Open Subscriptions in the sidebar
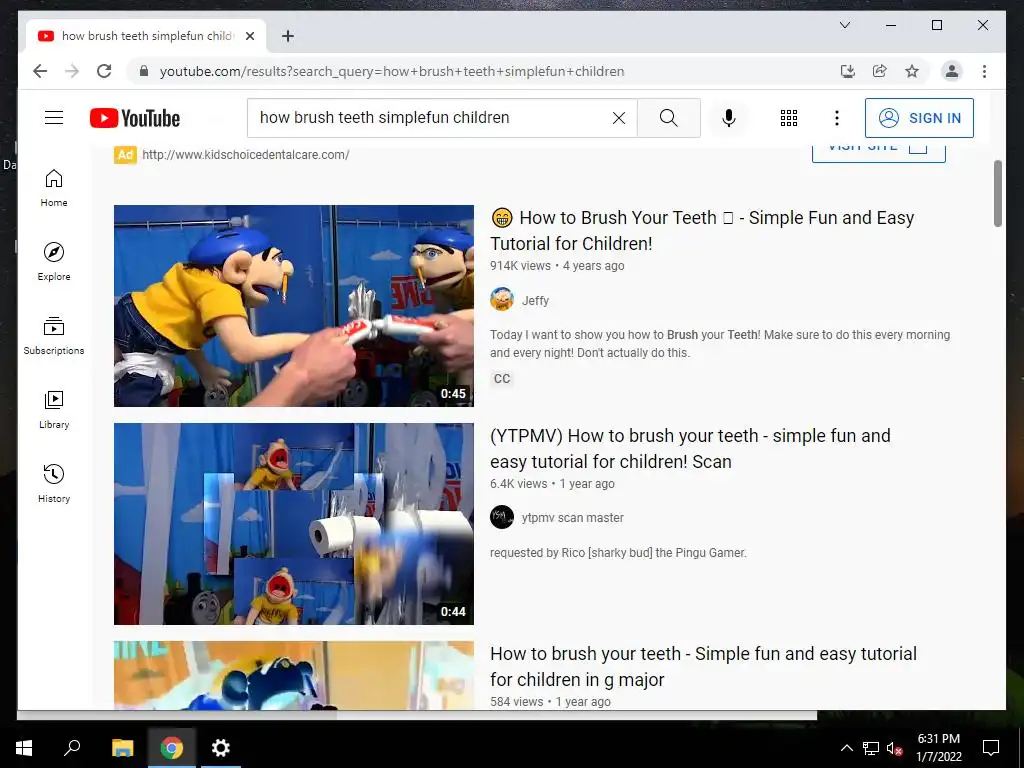Viewport: 1024px width, 768px height. [x=54, y=336]
